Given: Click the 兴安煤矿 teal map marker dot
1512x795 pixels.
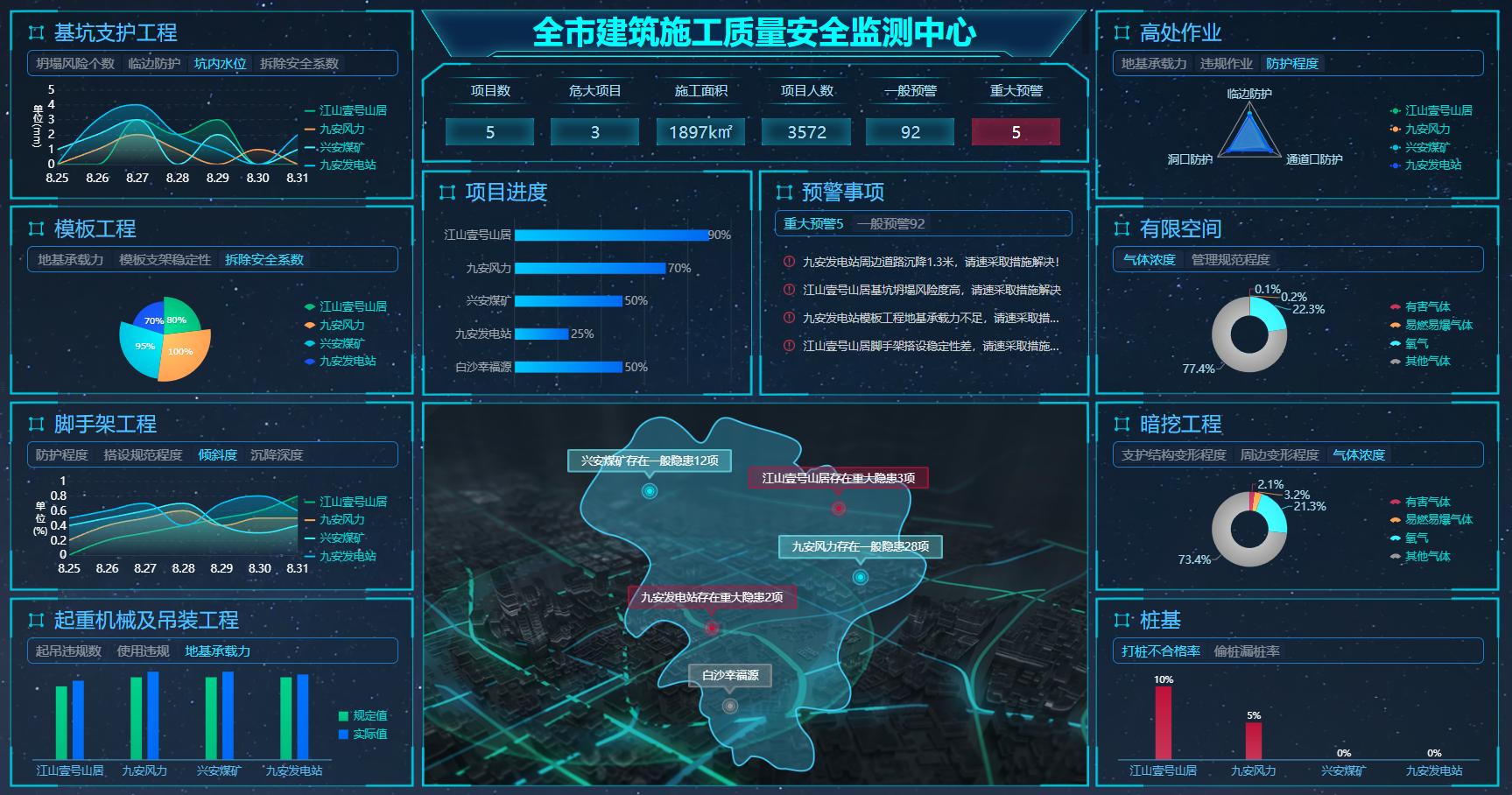Looking at the screenshot, I should pyautogui.click(x=650, y=491).
